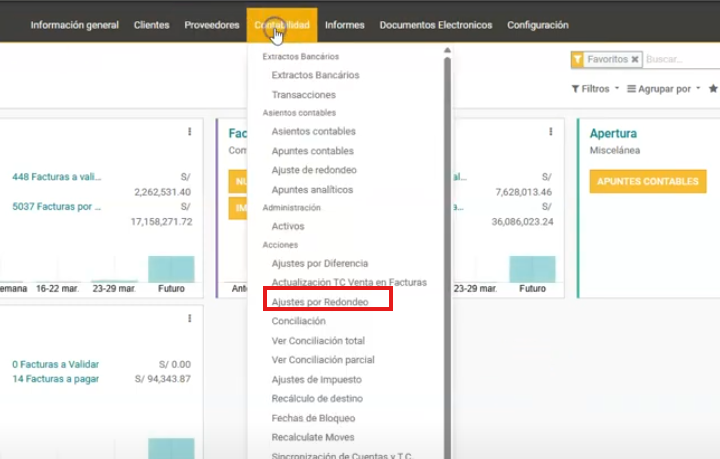Click the favorites star icon

pyautogui.click(x=713, y=89)
